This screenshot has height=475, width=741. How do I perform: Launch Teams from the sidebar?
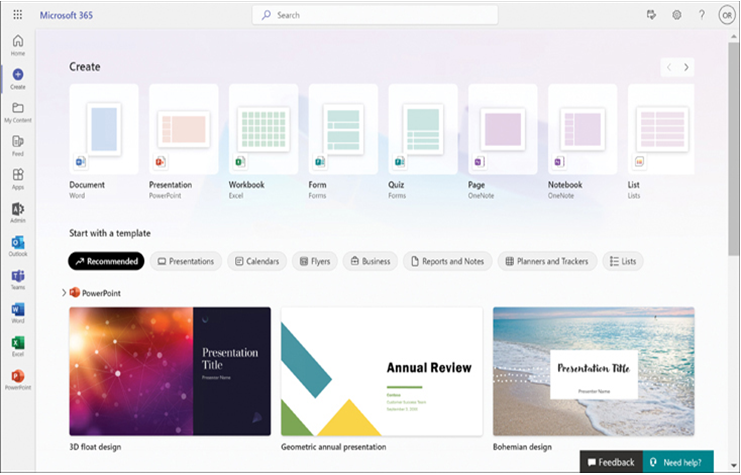point(18,279)
